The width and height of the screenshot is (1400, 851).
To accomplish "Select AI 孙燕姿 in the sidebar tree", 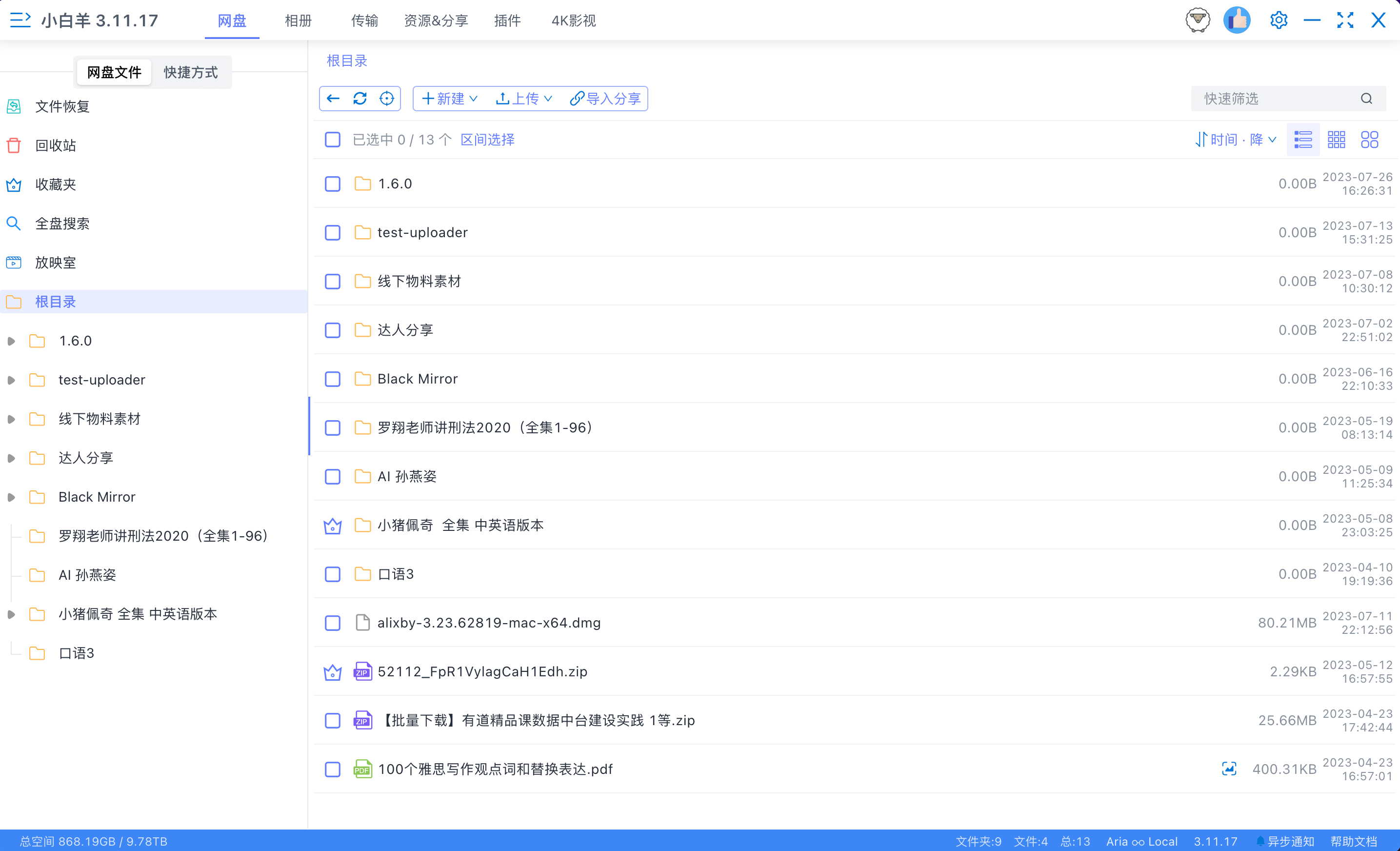I will click(x=87, y=575).
